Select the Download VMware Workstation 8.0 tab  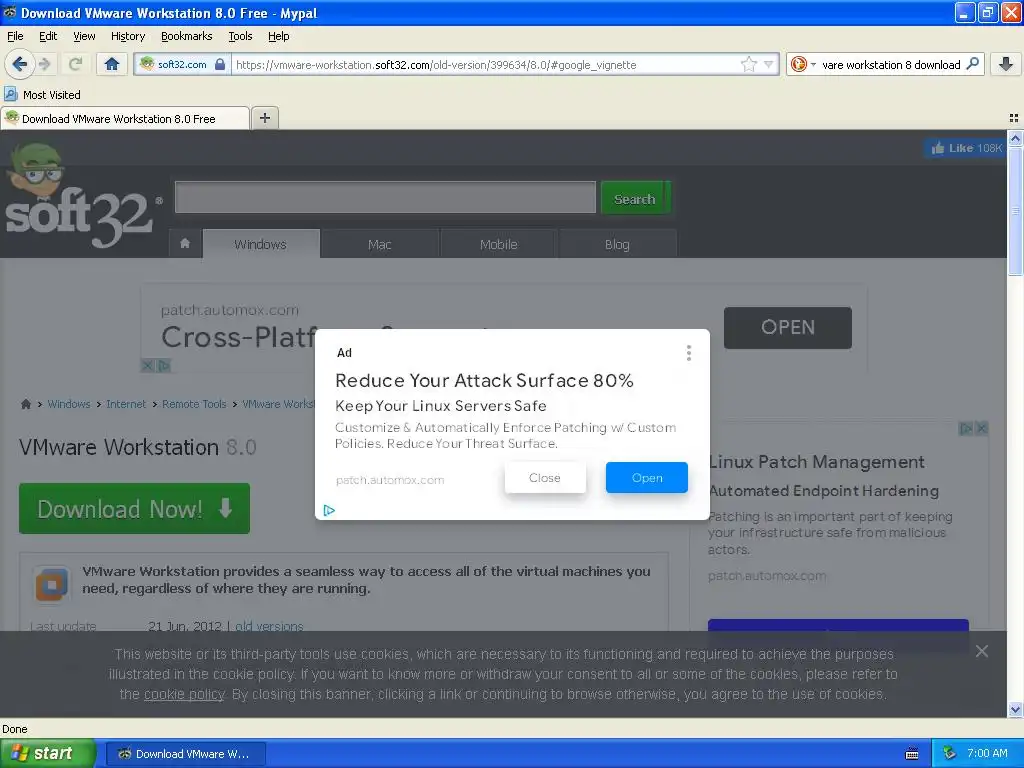pyautogui.click(x=124, y=119)
